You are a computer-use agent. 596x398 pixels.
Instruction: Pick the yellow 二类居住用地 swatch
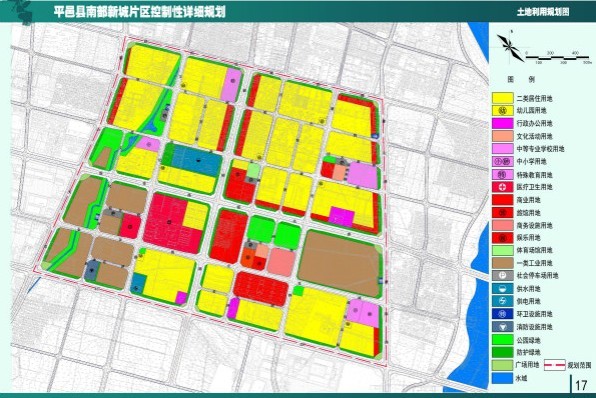click(502, 98)
